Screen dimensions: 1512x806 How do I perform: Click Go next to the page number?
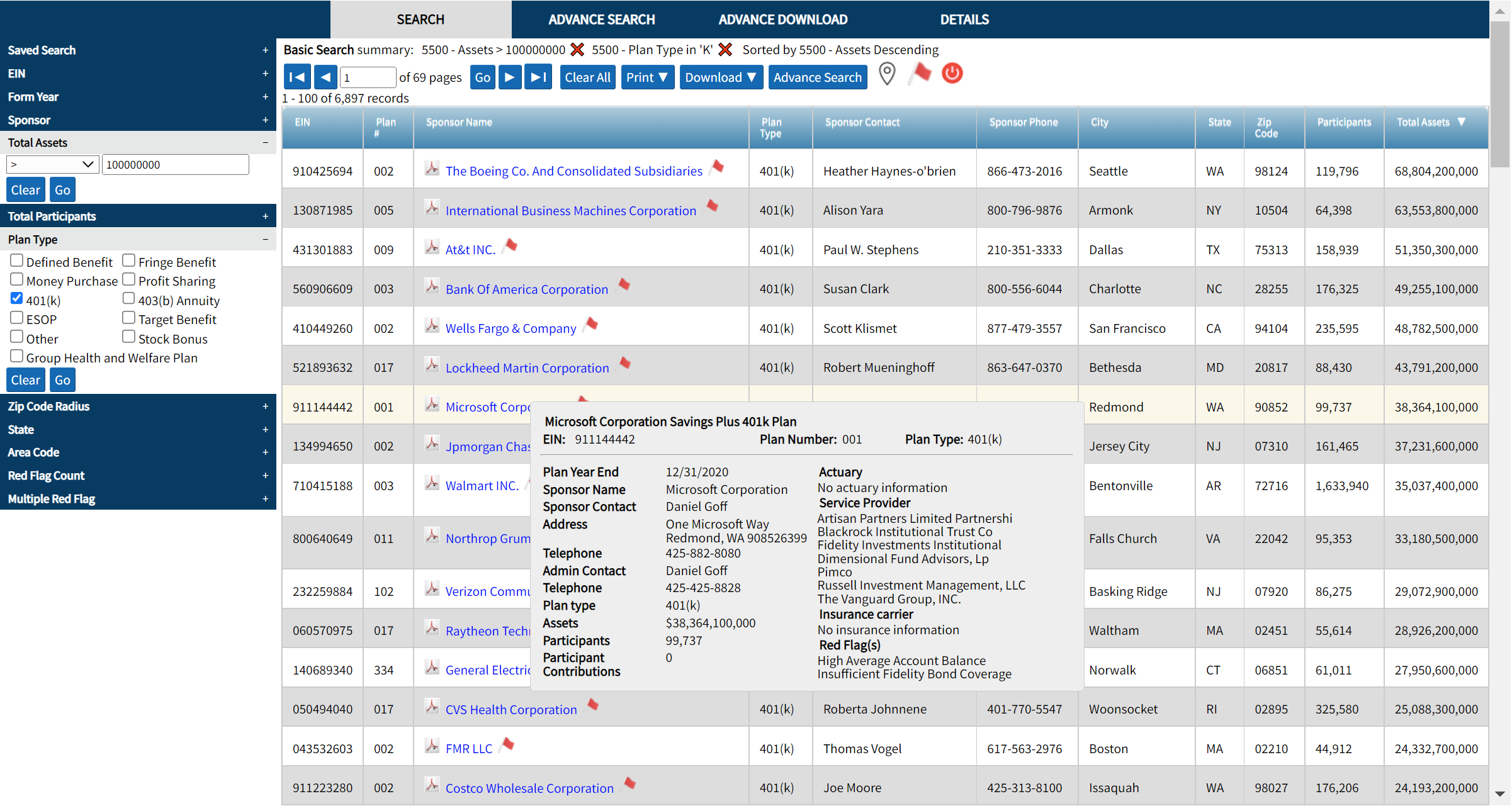click(482, 77)
